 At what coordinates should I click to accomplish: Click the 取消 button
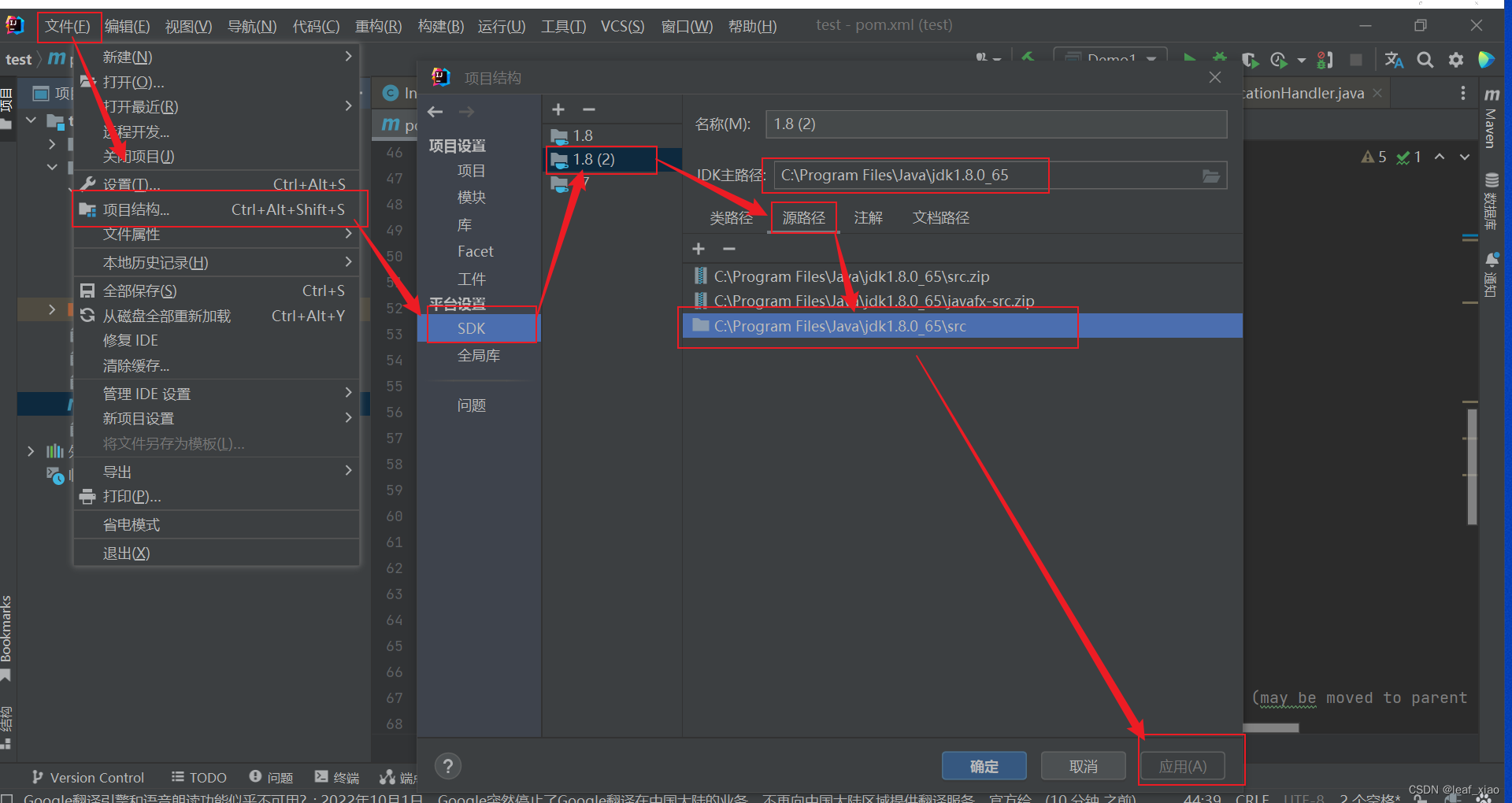(1084, 765)
